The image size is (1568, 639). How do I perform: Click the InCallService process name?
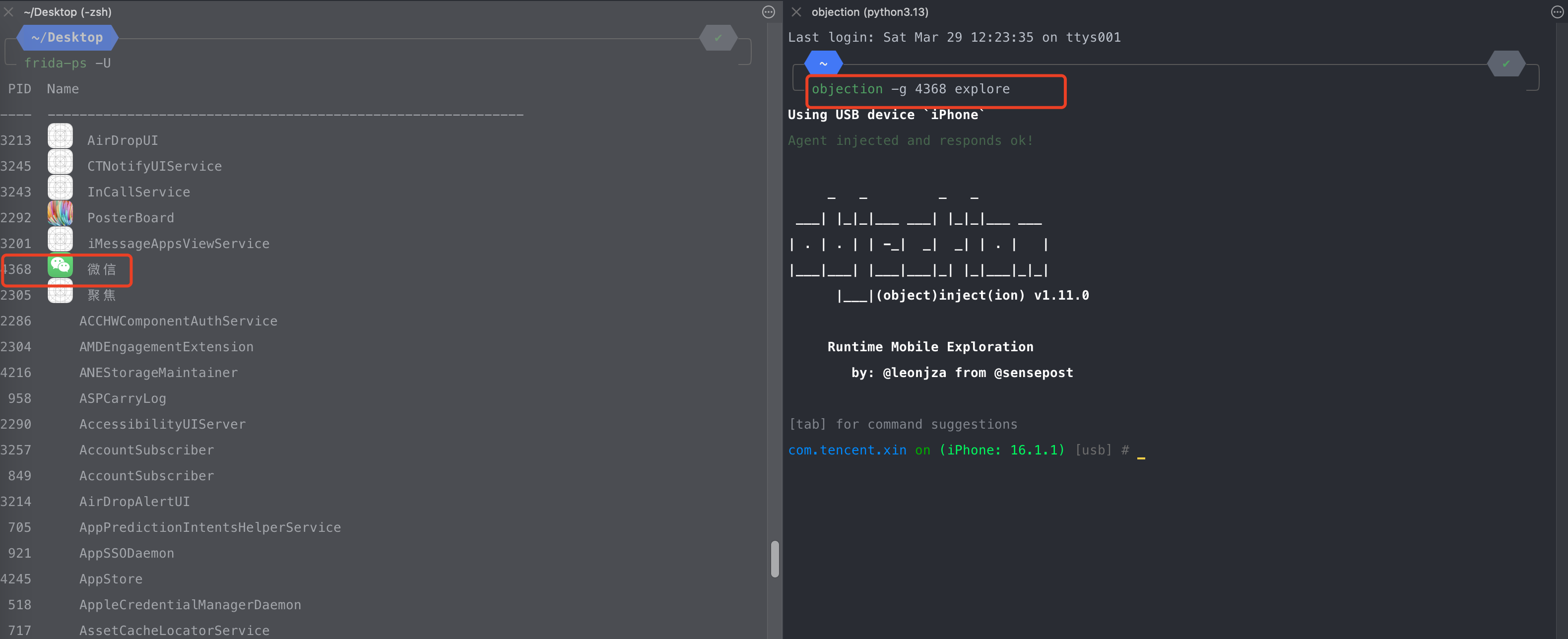click(x=139, y=192)
